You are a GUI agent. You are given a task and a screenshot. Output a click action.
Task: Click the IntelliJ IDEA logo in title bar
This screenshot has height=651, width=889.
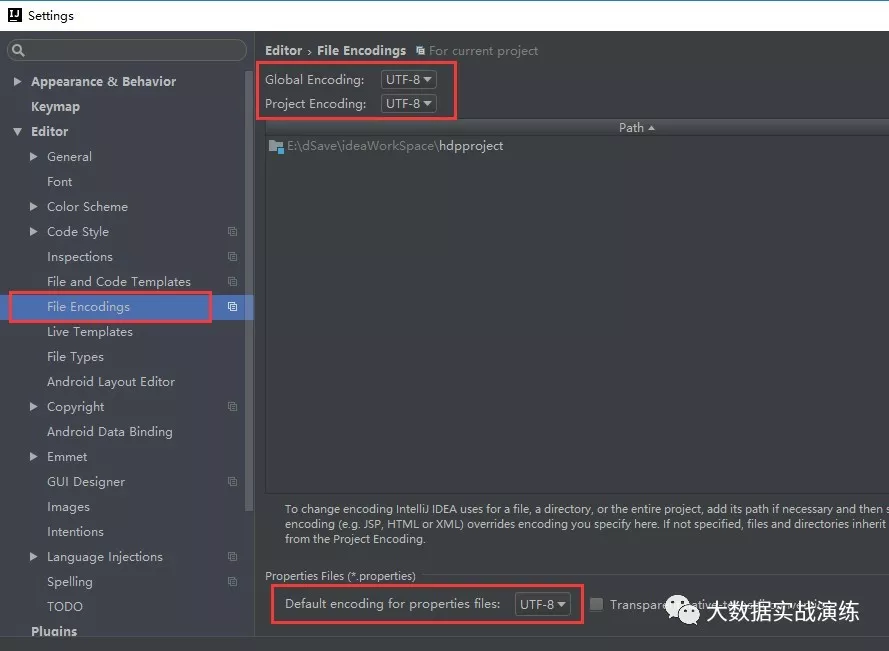point(15,15)
